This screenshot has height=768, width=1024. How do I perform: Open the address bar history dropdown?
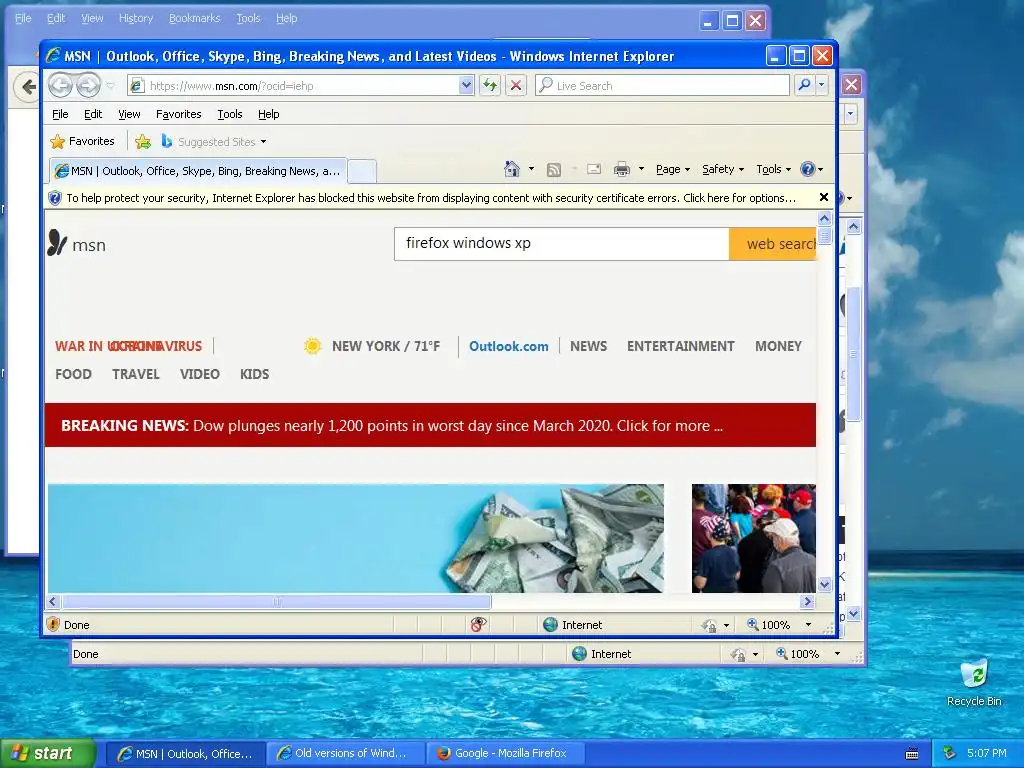click(466, 85)
